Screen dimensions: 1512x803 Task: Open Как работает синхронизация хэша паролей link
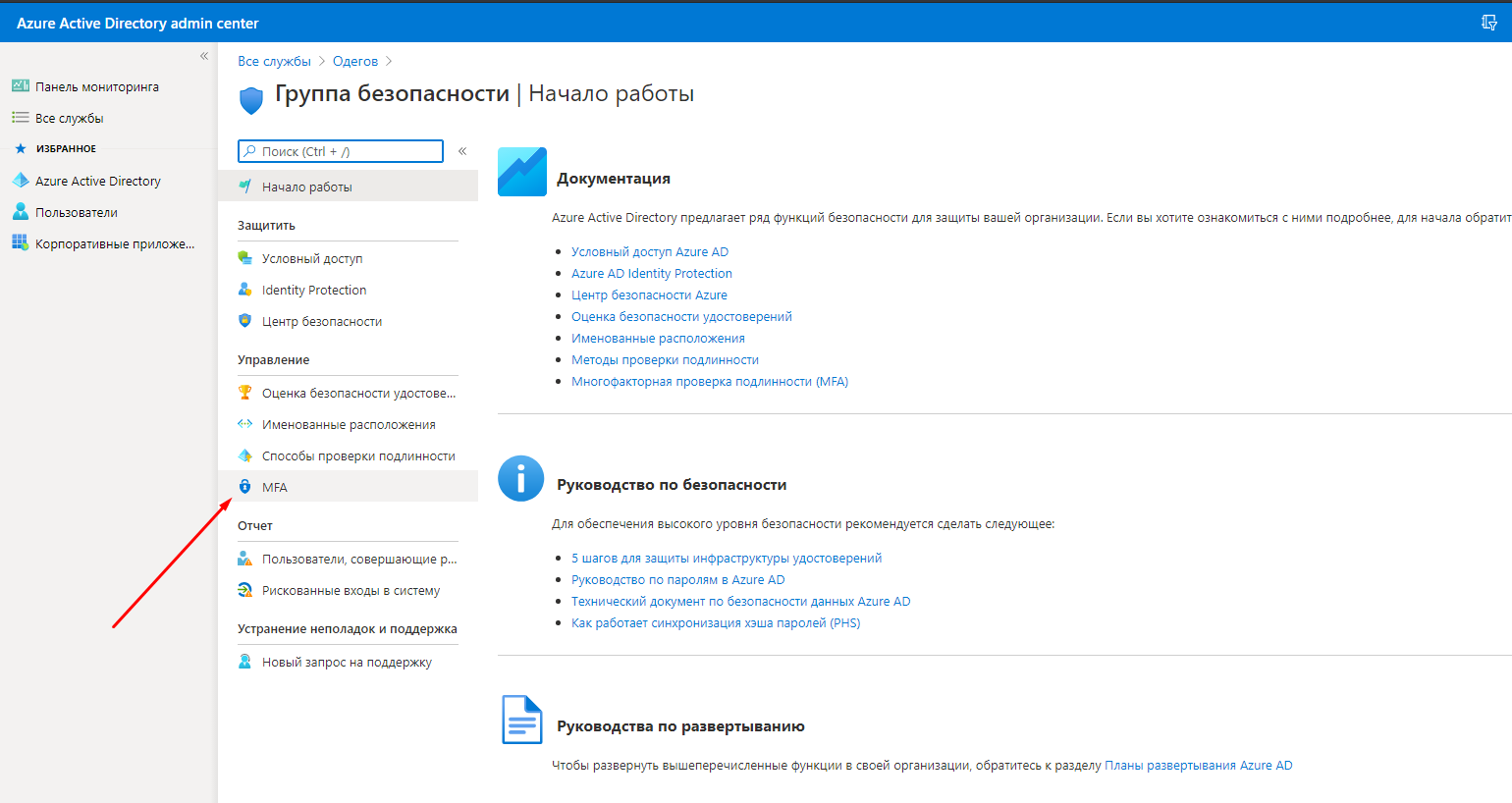(x=716, y=622)
